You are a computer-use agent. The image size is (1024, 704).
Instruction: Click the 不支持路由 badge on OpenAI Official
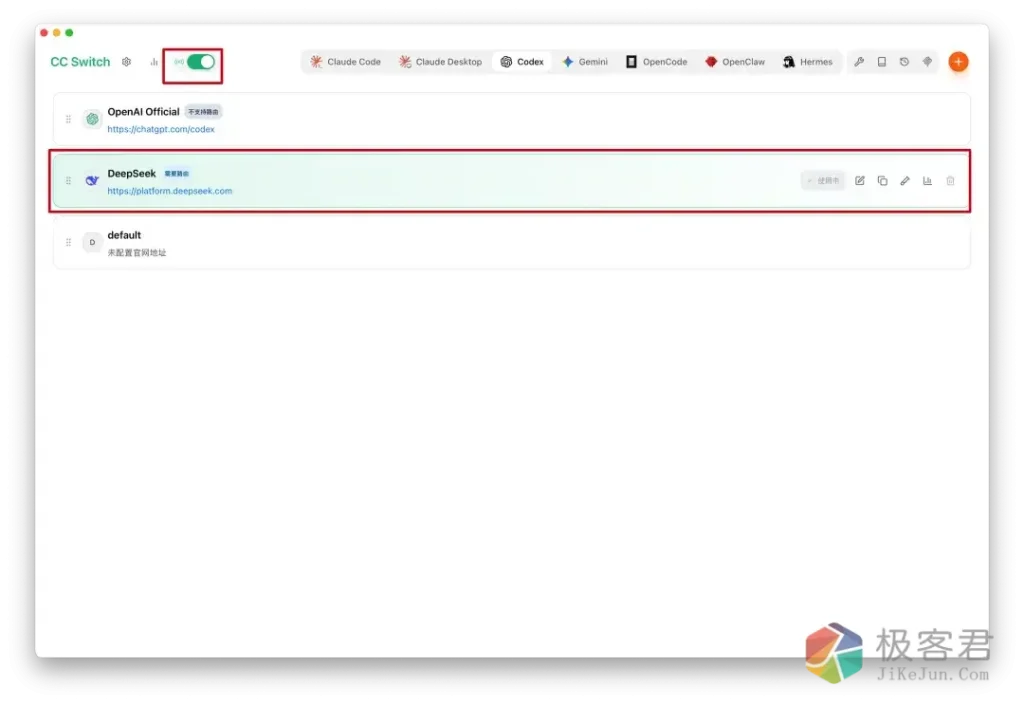point(203,112)
